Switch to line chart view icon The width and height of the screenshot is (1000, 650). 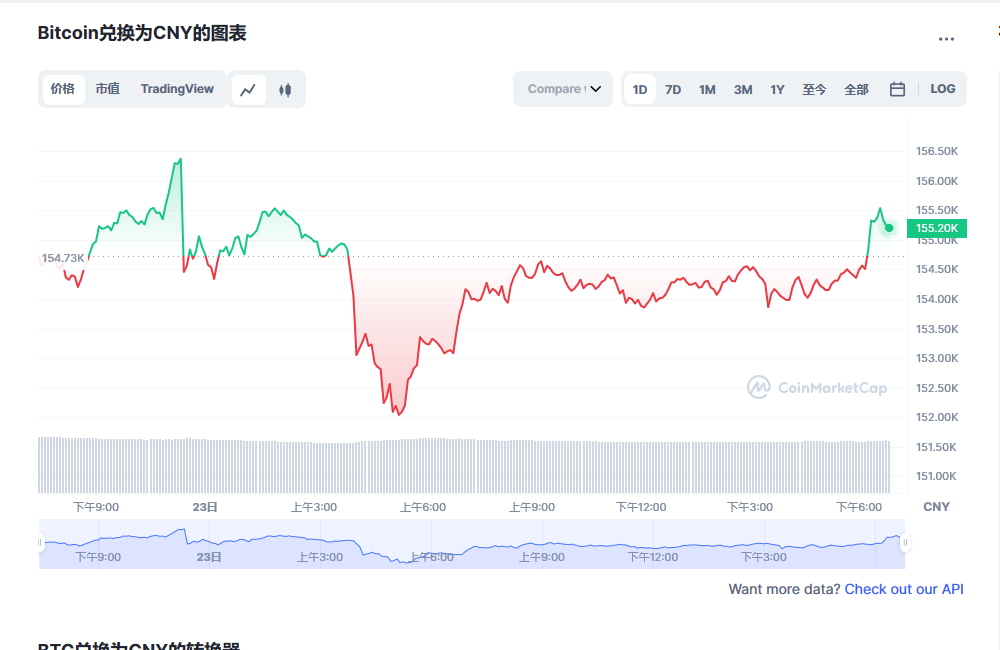coord(248,89)
